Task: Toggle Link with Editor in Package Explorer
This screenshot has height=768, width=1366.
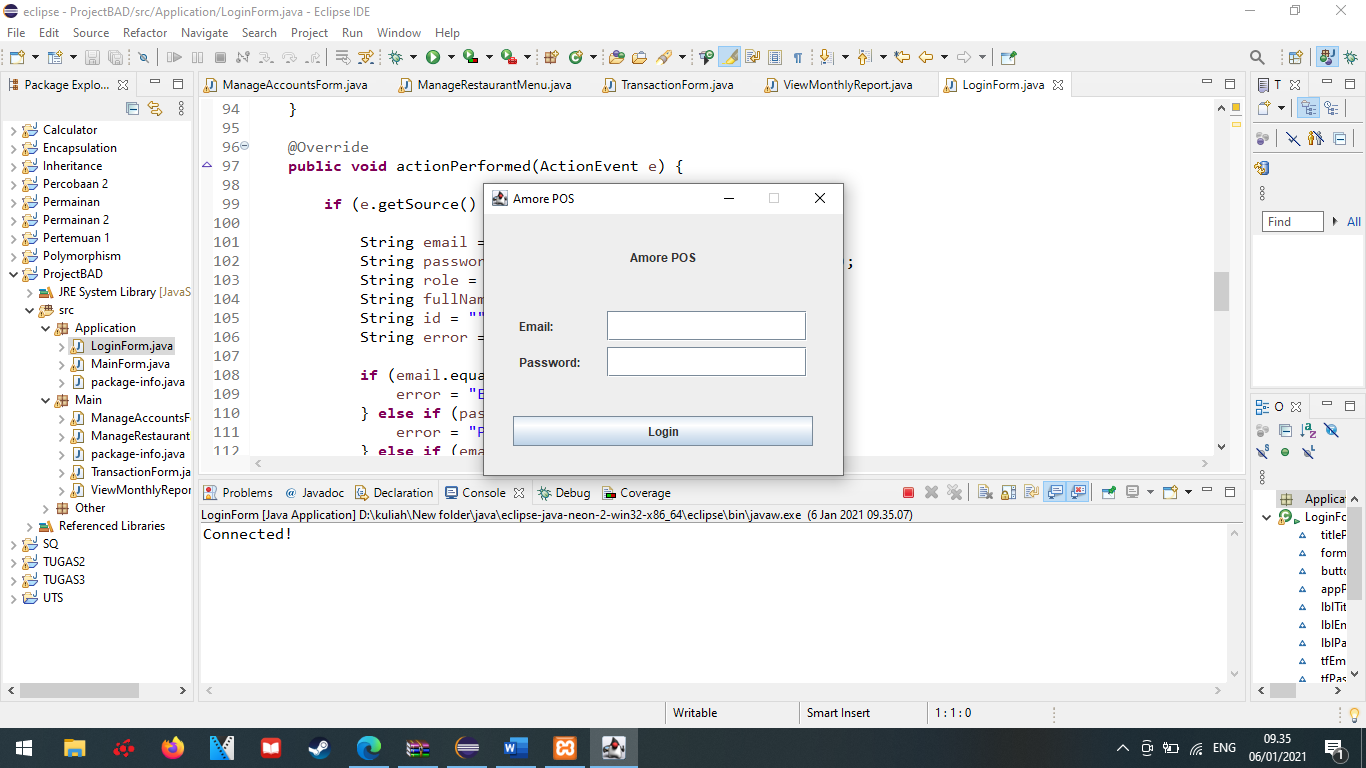Action: pos(155,108)
